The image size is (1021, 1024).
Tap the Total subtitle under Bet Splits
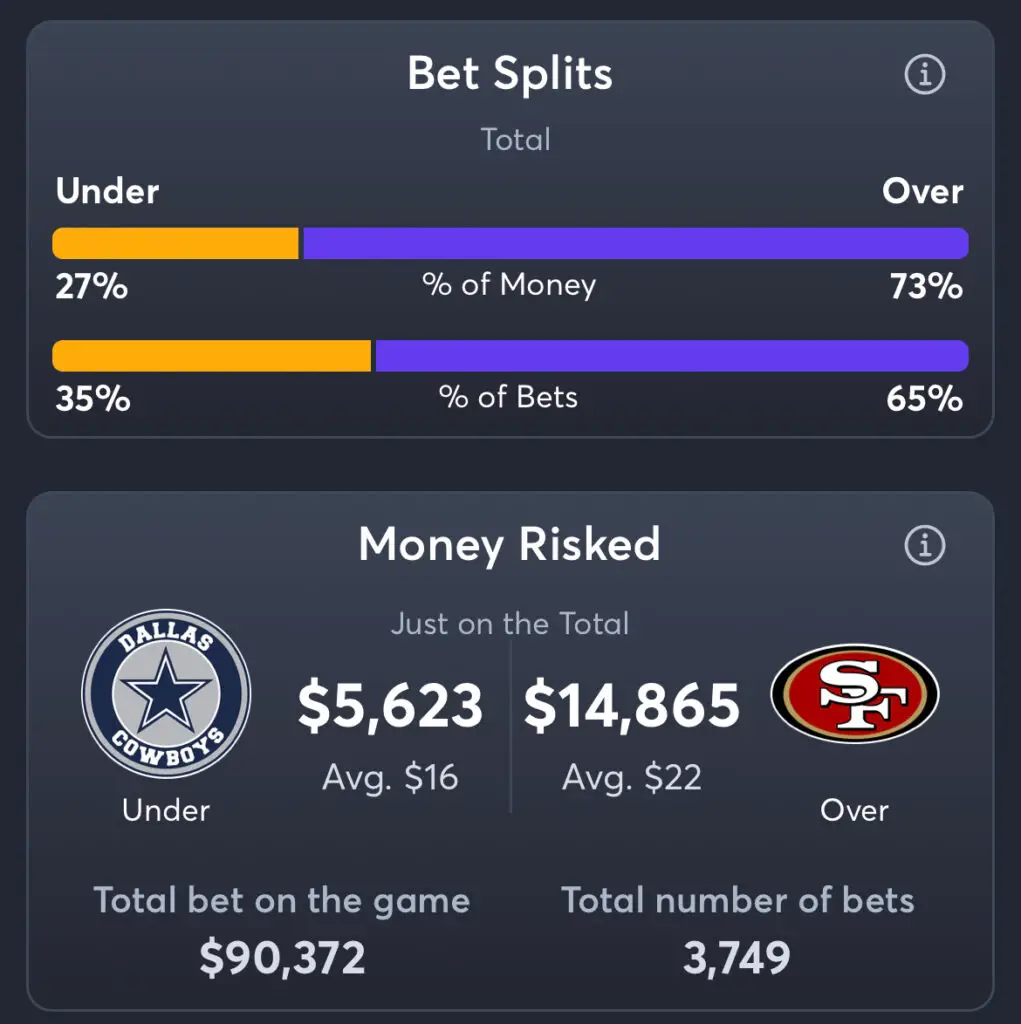pos(515,139)
